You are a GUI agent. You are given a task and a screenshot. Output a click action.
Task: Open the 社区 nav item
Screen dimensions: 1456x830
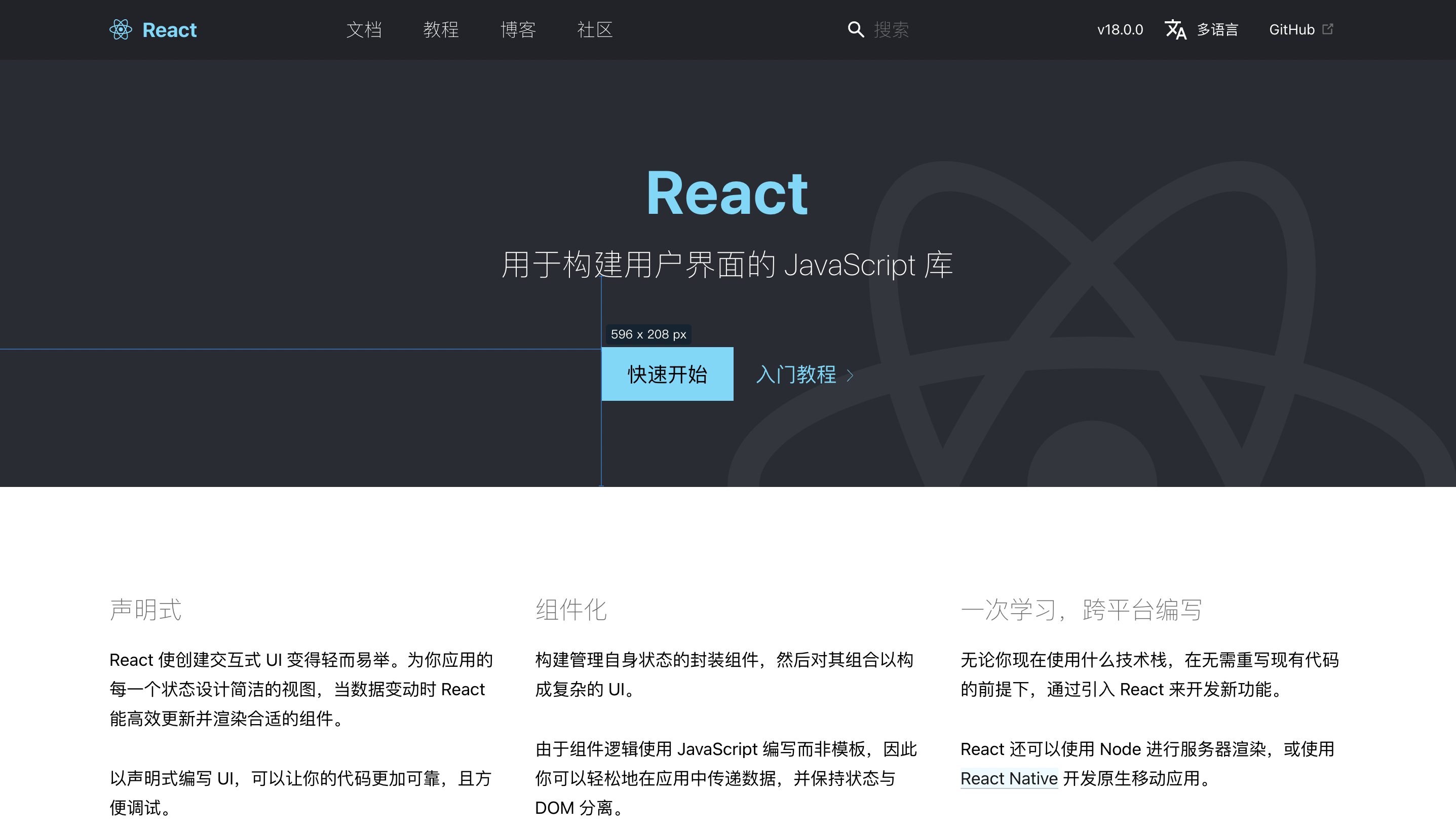[595, 29]
